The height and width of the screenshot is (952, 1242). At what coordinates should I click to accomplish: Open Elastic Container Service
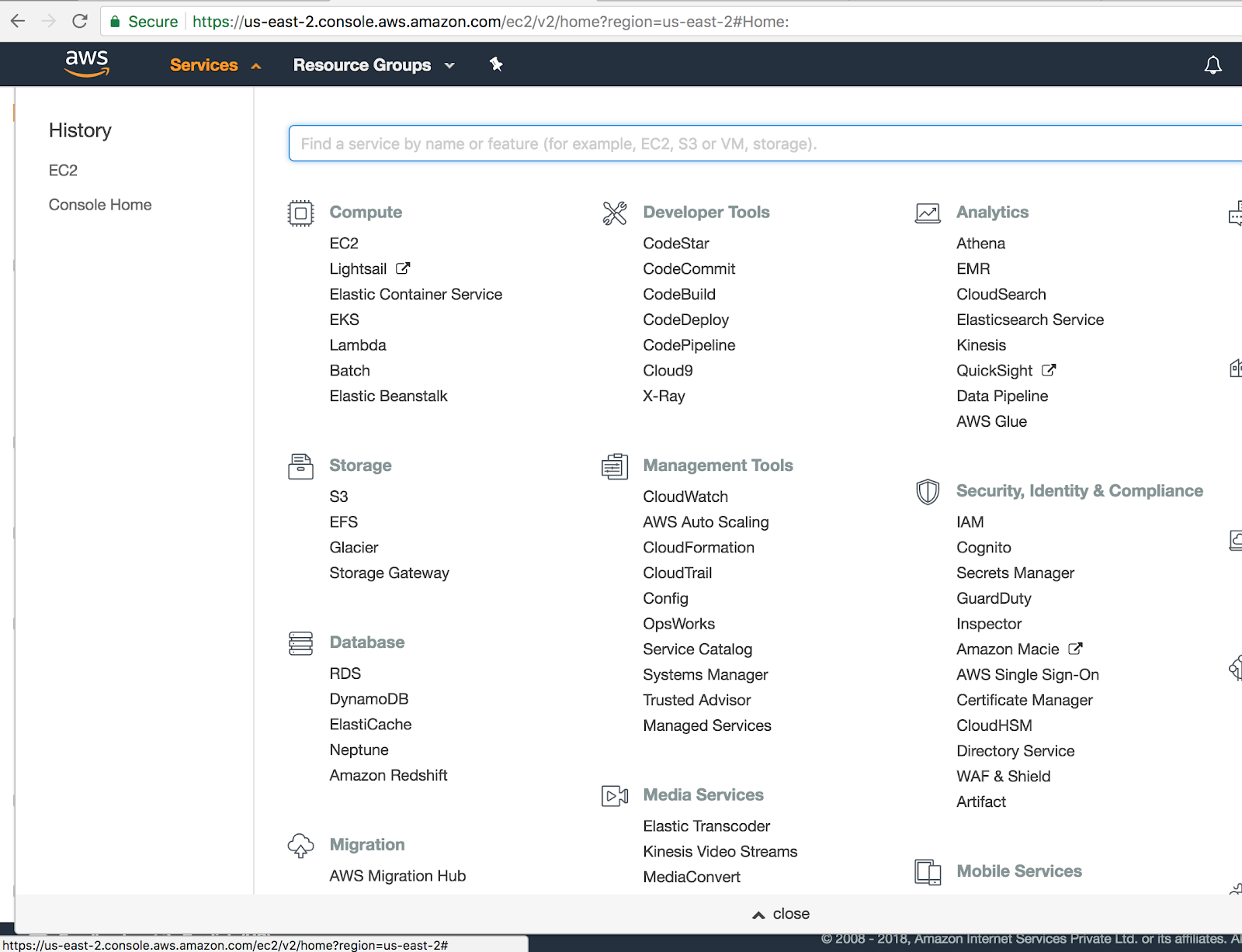416,294
